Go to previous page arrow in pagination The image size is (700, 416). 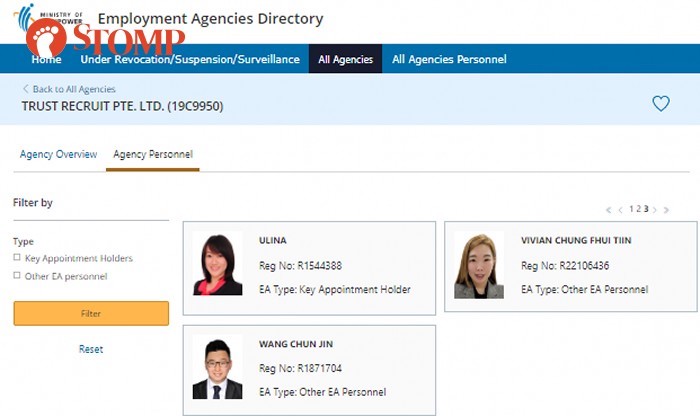(x=620, y=210)
